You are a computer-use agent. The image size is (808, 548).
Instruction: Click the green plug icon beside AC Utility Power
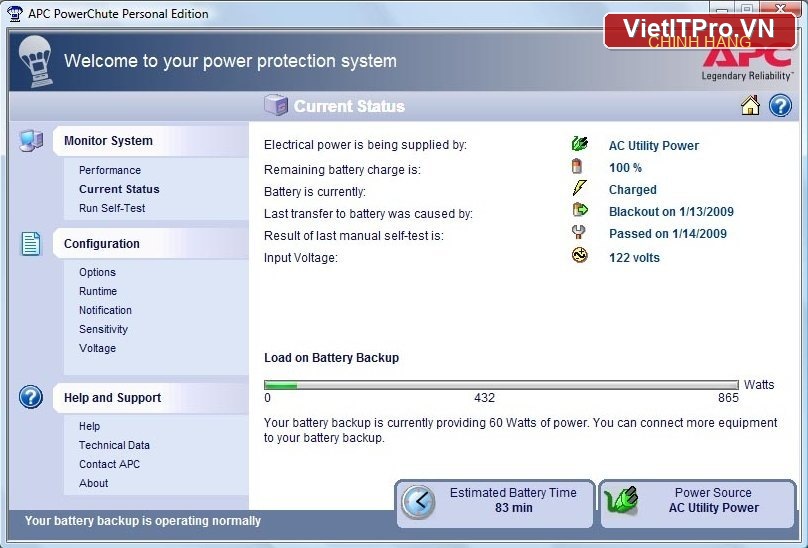(x=580, y=144)
